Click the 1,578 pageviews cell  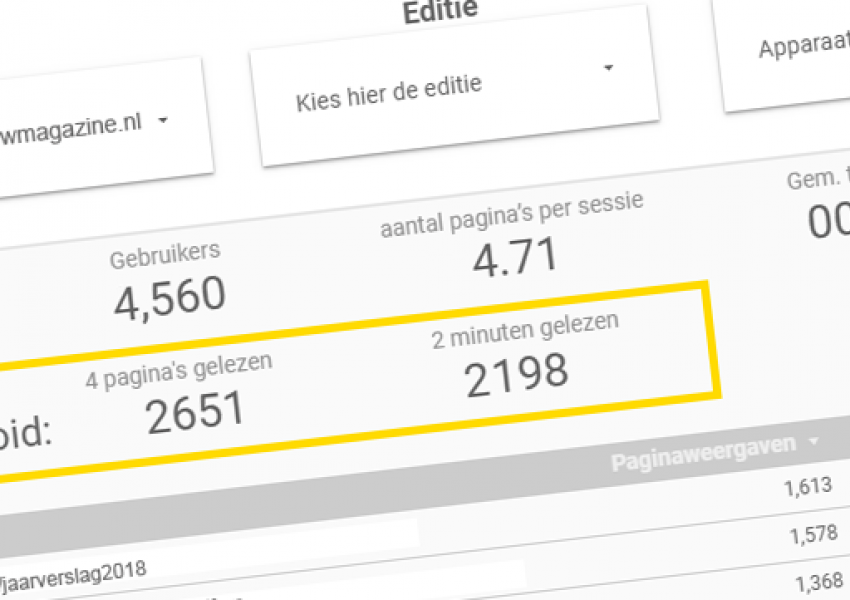[813, 534]
